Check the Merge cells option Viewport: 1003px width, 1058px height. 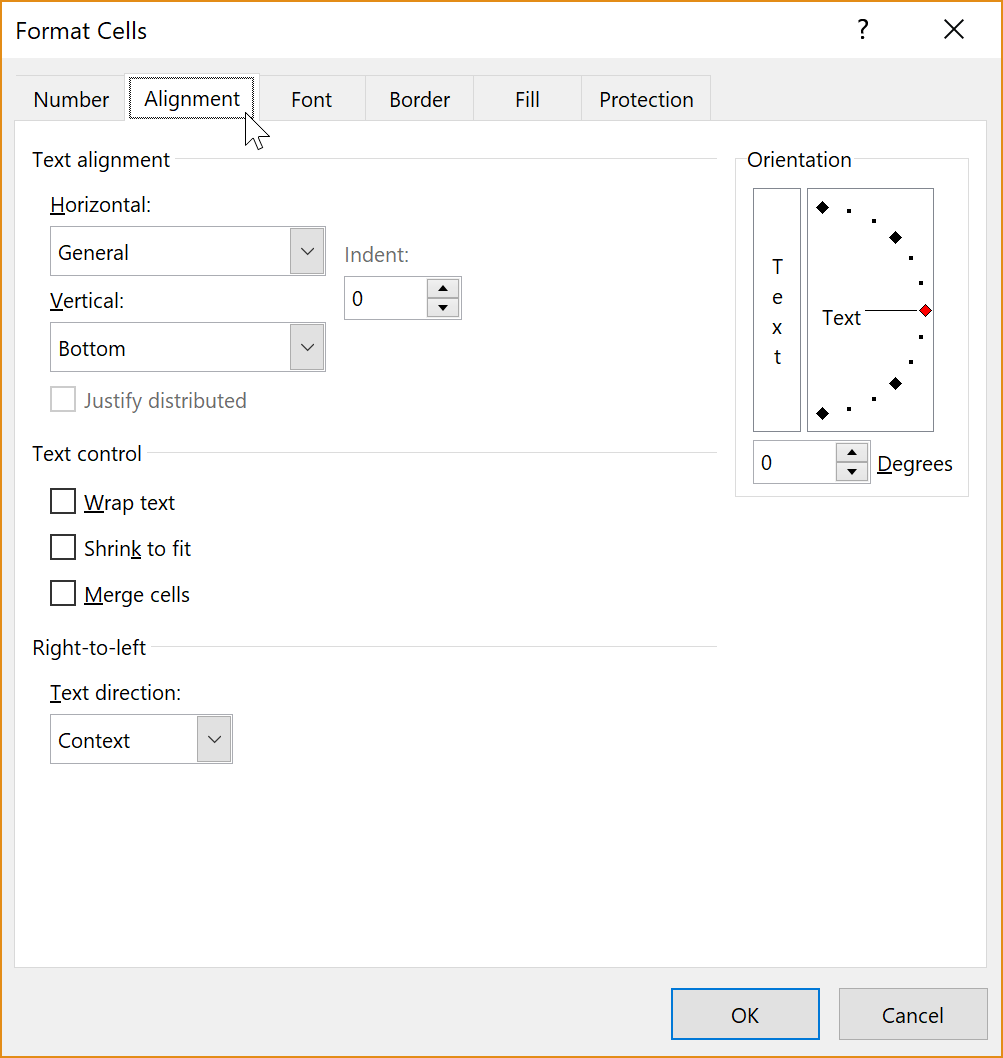click(63, 593)
